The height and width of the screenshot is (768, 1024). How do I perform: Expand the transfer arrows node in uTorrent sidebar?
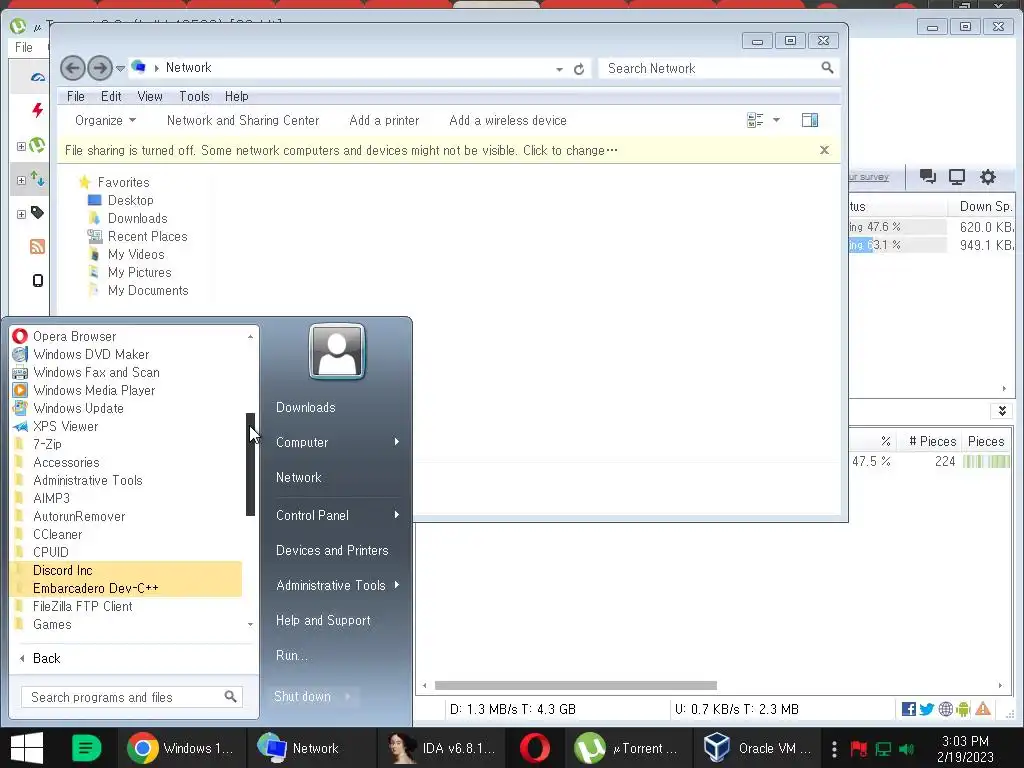(x=21, y=180)
